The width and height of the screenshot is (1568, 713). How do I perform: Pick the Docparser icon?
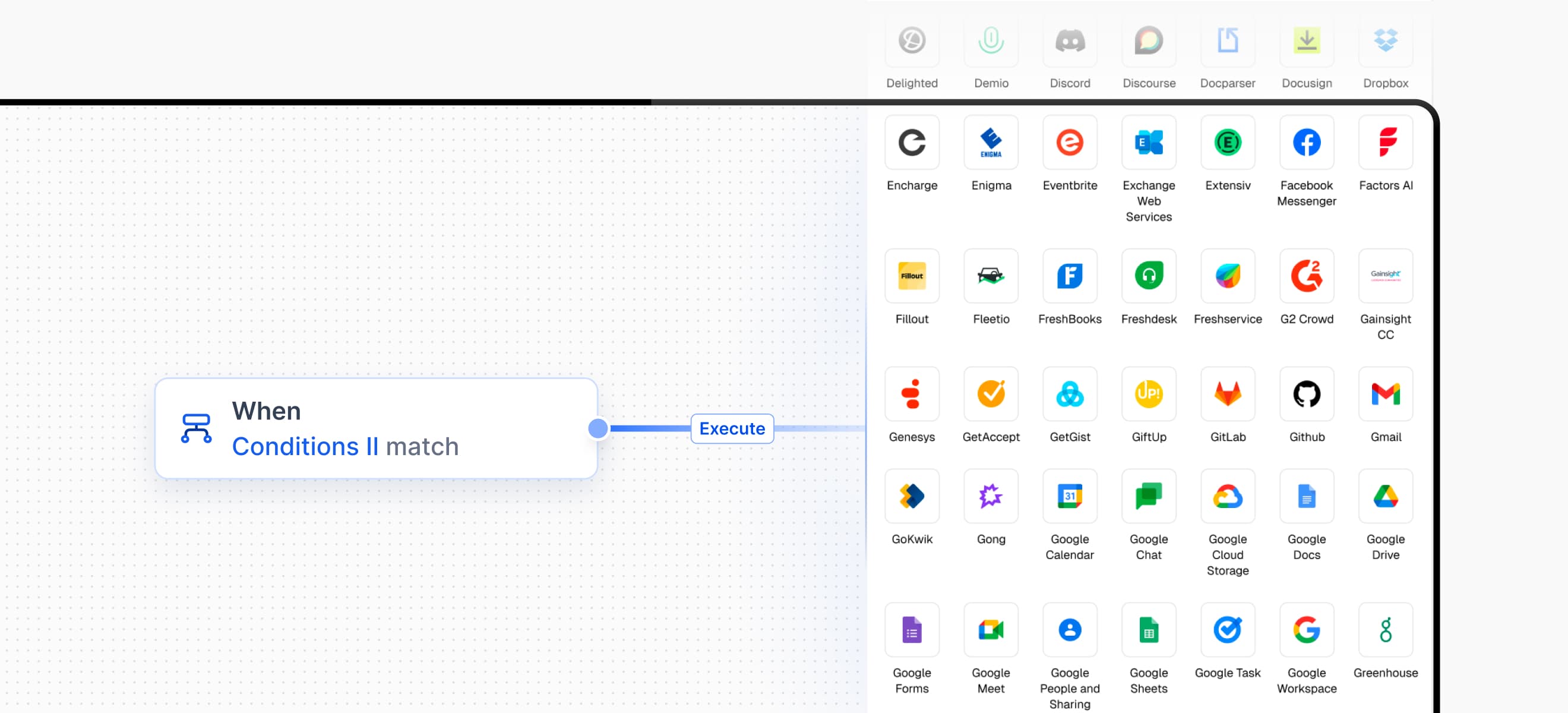point(1227,40)
